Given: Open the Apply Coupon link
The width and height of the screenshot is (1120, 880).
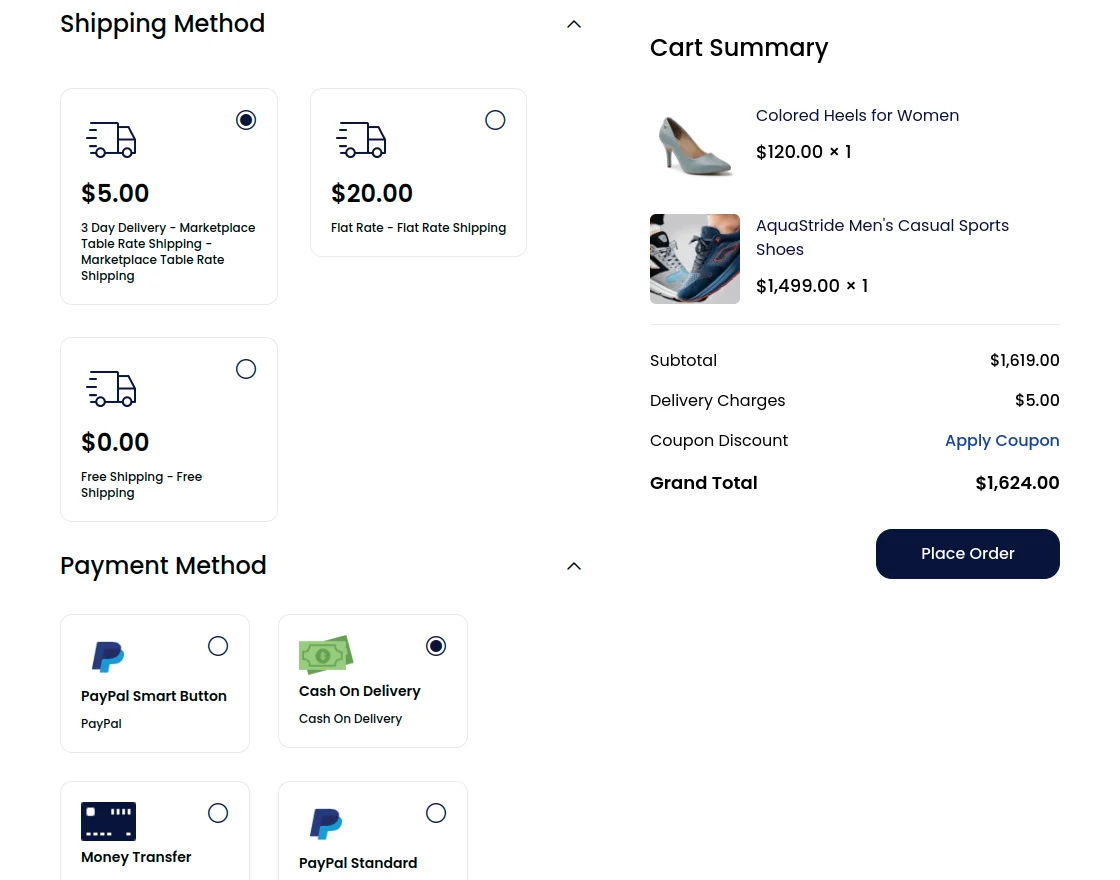Looking at the screenshot, I should (x=1002, y=440).
